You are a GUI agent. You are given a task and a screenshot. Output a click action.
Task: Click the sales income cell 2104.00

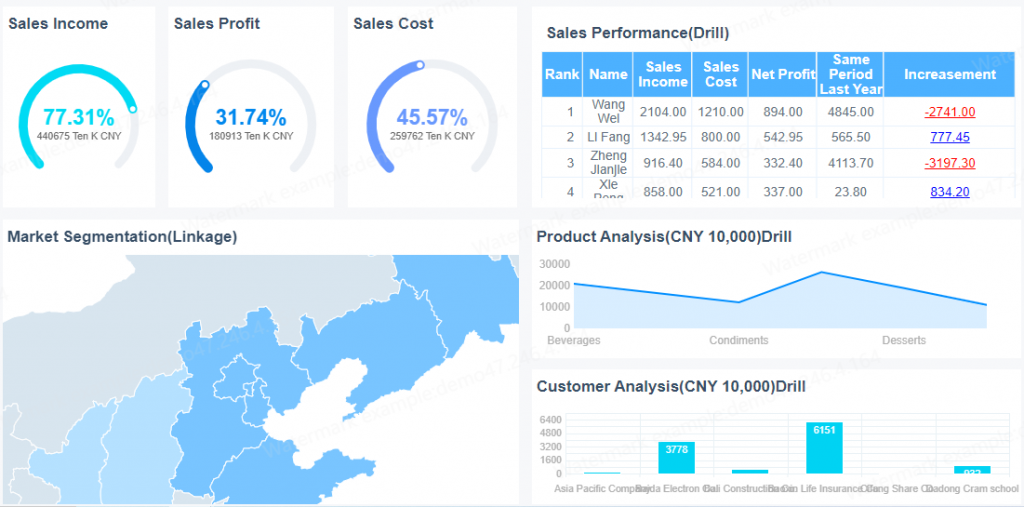pos(663,112)
